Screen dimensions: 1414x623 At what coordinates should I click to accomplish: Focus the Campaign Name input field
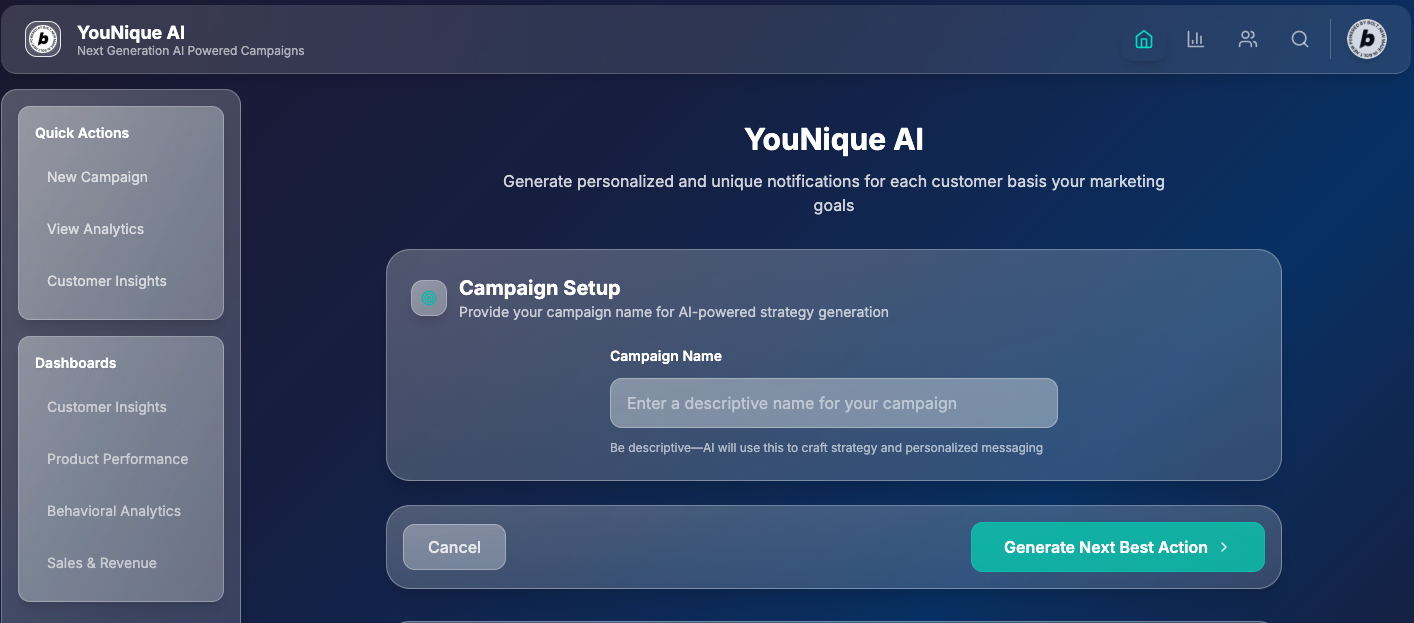coord(834,403)
